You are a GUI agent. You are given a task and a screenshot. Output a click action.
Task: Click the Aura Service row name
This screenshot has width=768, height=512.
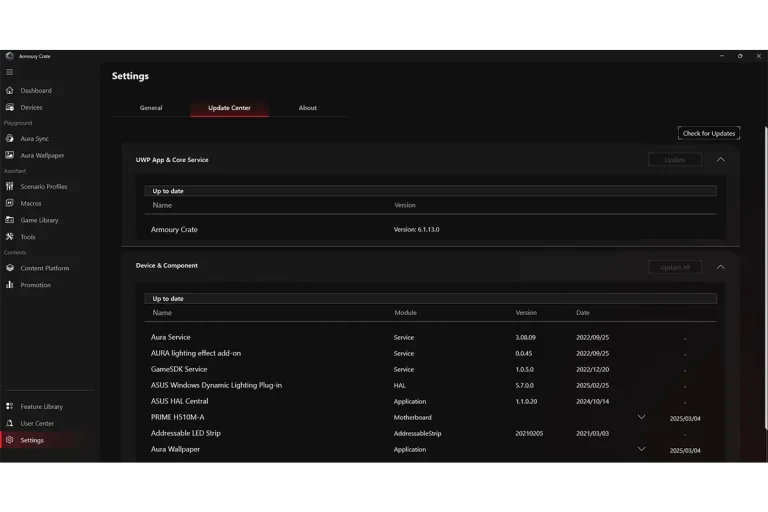coord(170,337)
